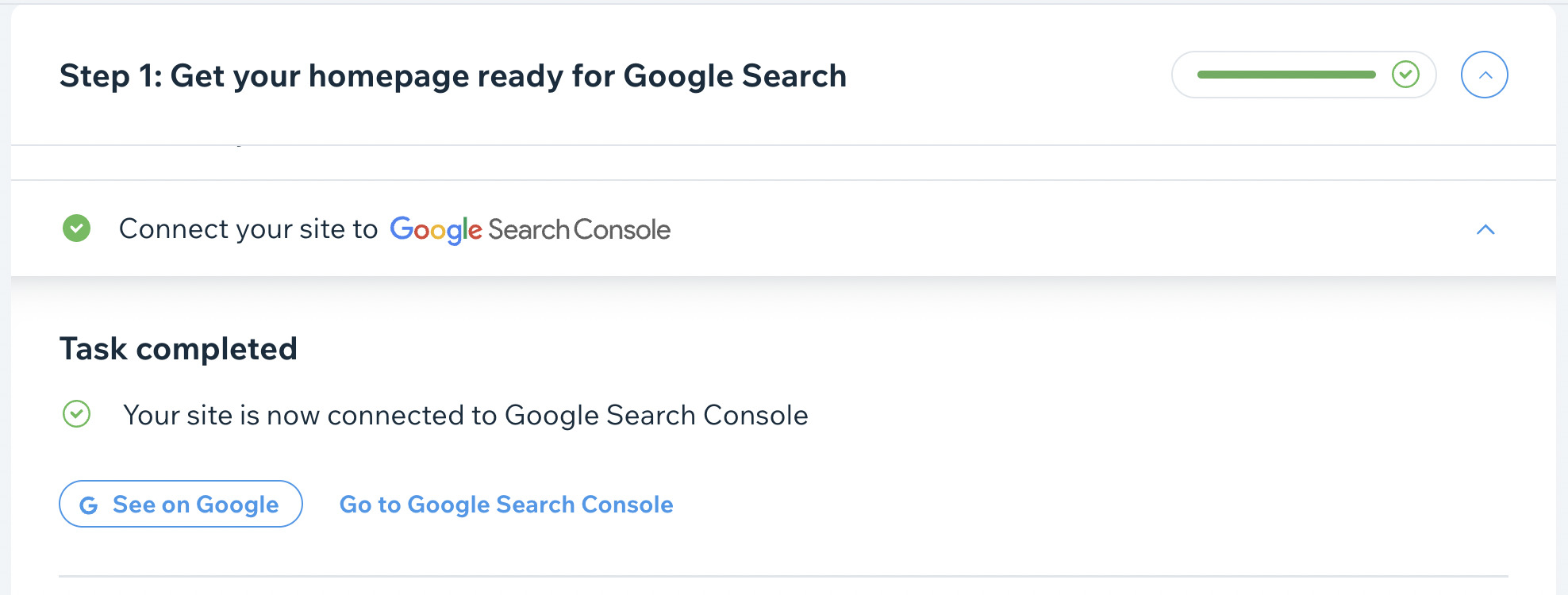Screen dimensions: 1568x595
Task: Click the Google G icon in See on Google button
Action: tap(89, 504)
